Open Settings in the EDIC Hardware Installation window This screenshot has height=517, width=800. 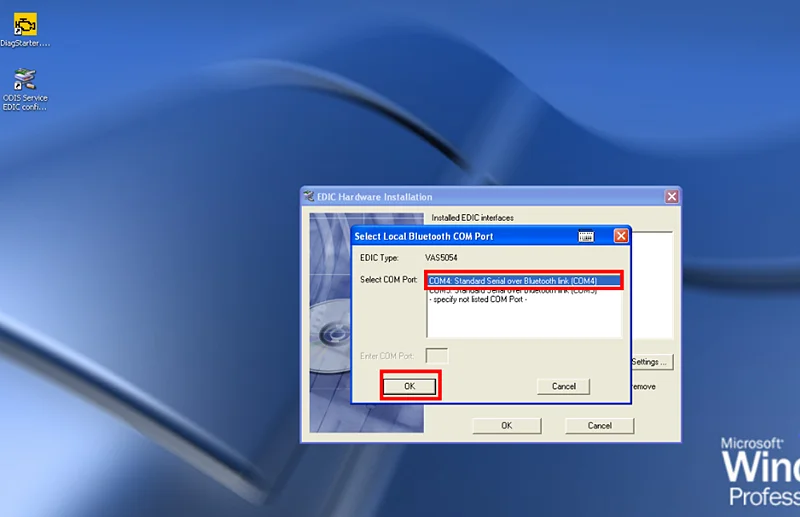pyautogui.click(x=652, y=362)
